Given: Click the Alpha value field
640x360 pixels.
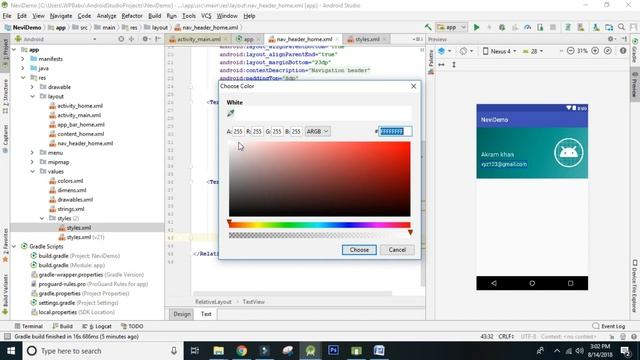Looking at the screenshot, I should click(238, 131).
